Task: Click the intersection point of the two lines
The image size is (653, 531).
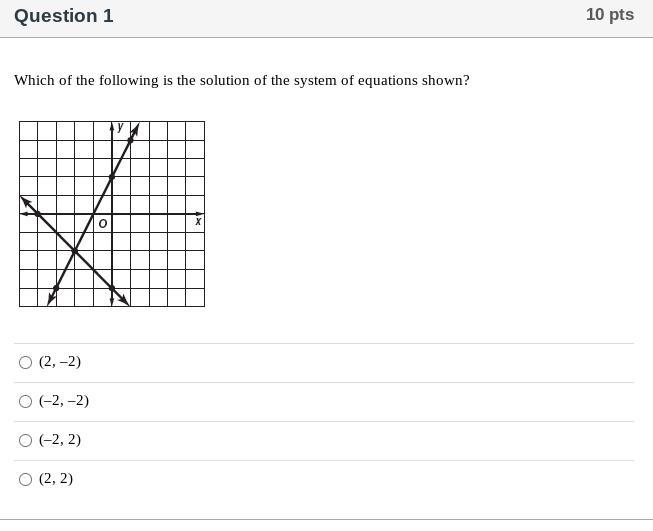Action: [x=75, y=251]
